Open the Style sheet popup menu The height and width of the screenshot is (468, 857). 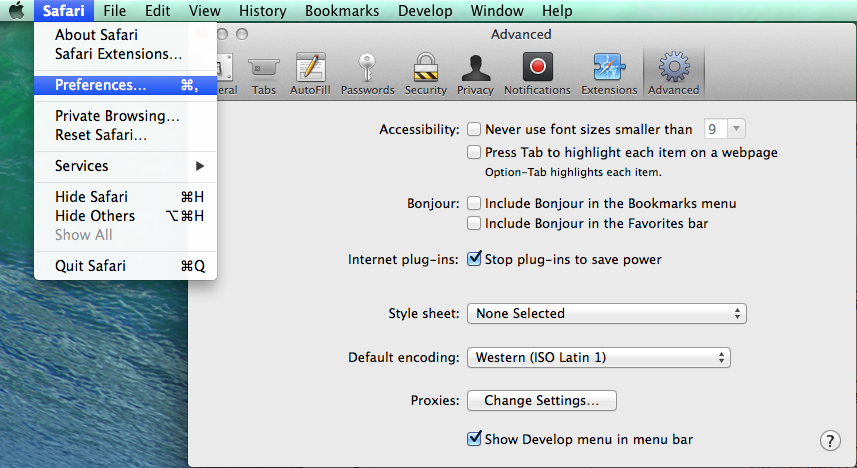[x=607, y=313]
